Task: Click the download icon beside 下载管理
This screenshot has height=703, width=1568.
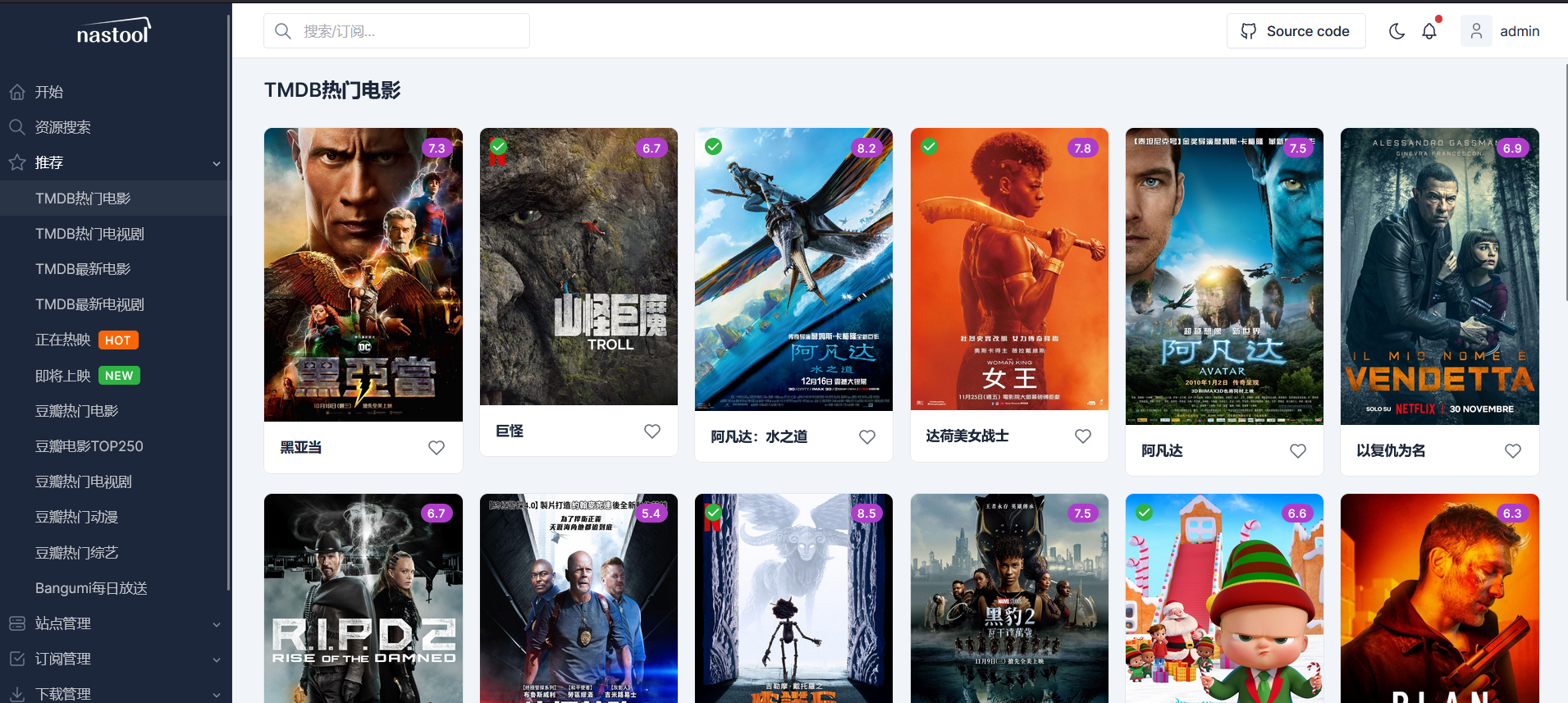Action: click(17, 694)
